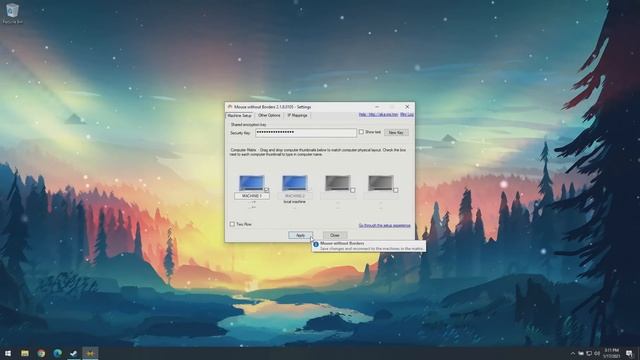Select the third grayed computer thumbnail
This screenshot has width=640, height=360.
(338, 183)
